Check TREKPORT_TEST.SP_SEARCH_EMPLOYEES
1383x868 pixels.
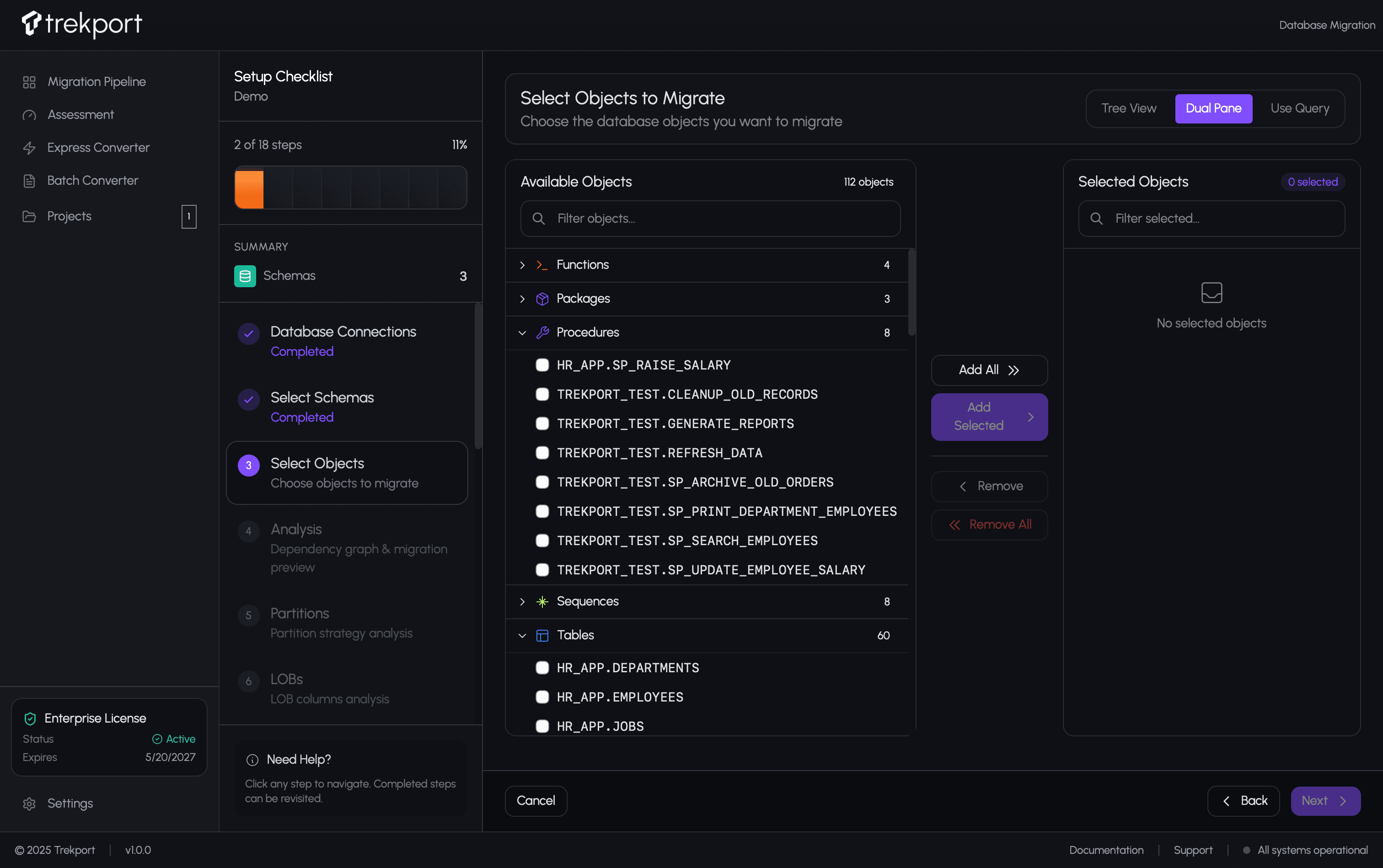542,541
